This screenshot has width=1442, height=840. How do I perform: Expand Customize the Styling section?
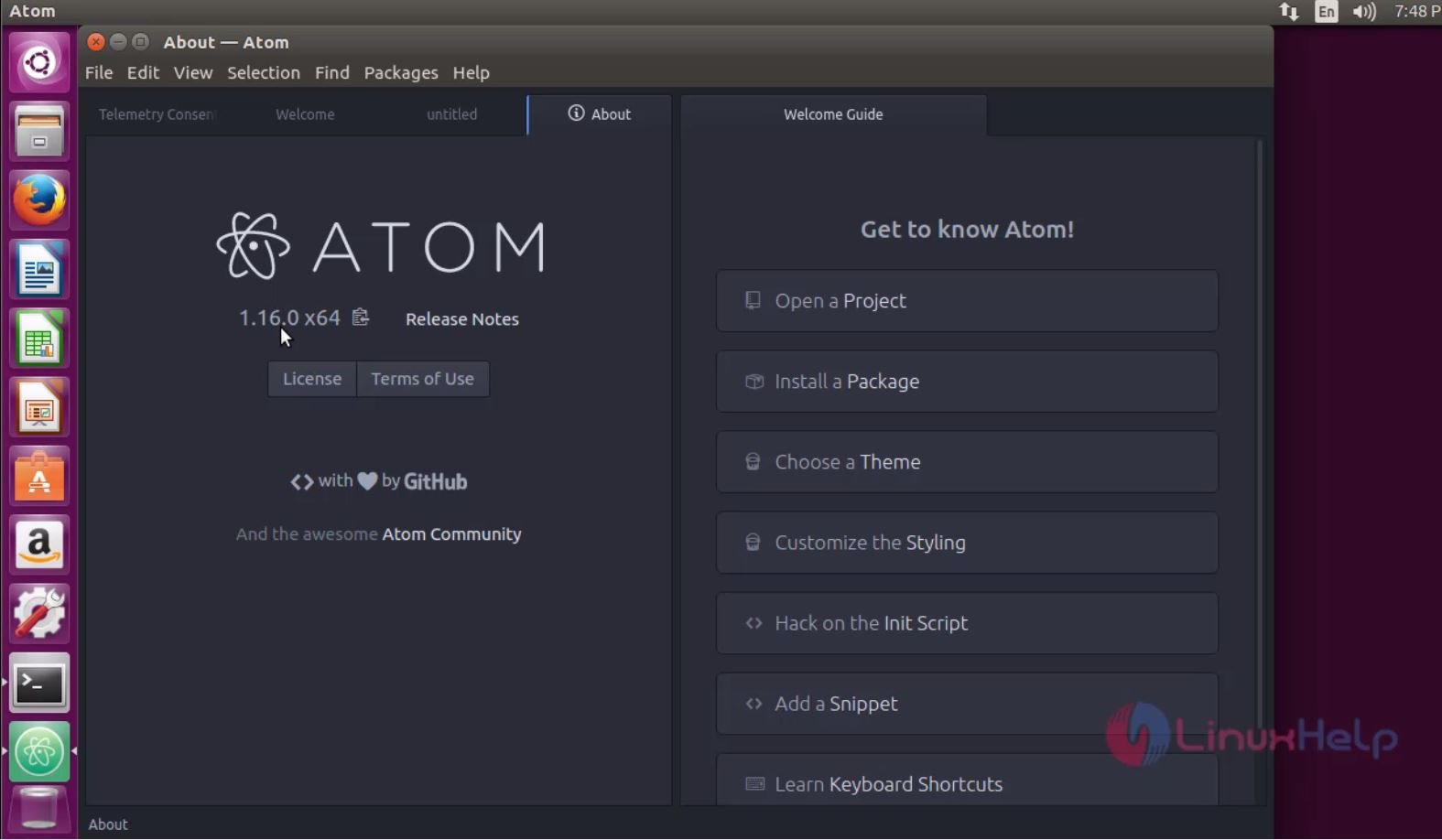[x=967, y=543]
